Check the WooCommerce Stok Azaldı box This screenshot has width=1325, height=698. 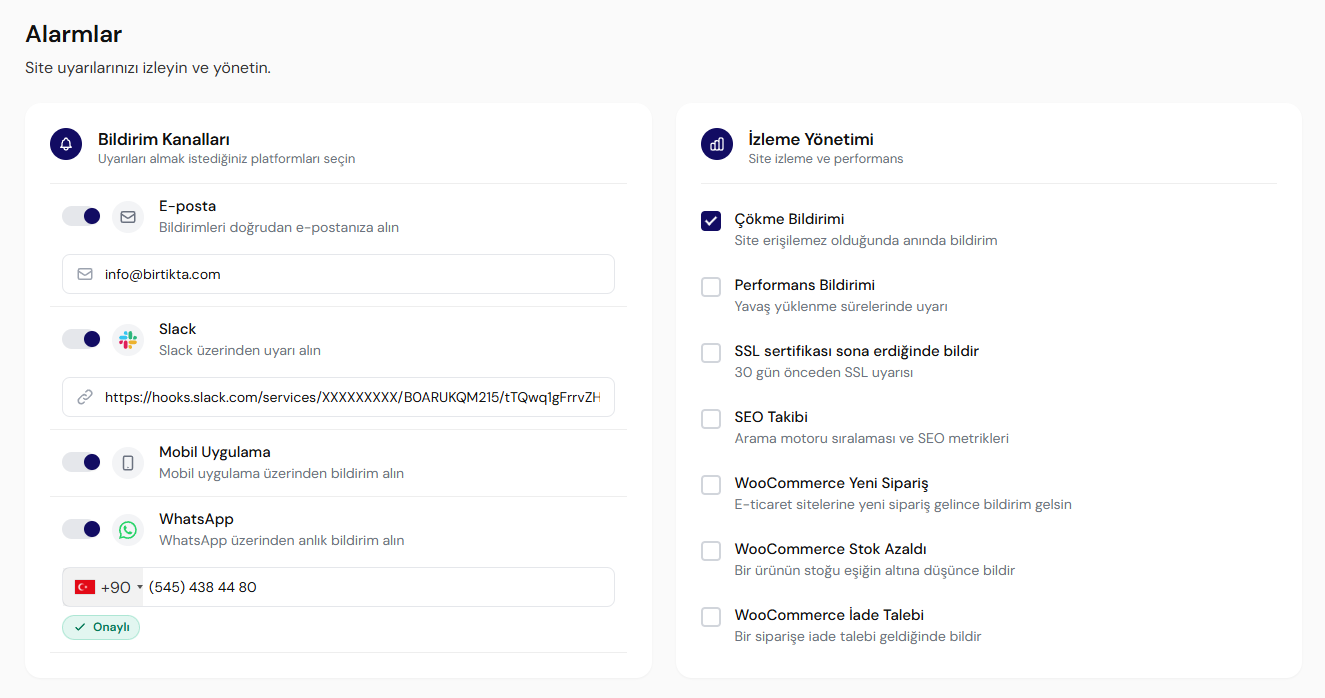tap(711, 551)
